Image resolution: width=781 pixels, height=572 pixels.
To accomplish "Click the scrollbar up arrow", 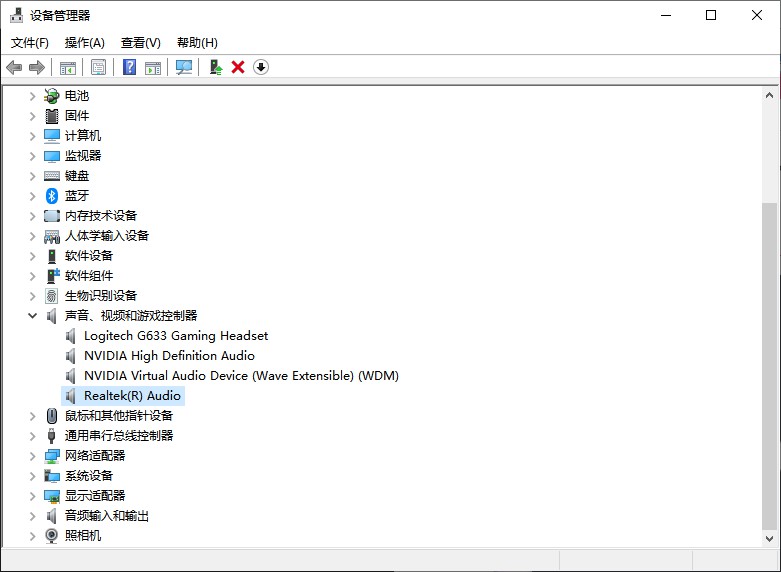I will [x=769, y=95].
